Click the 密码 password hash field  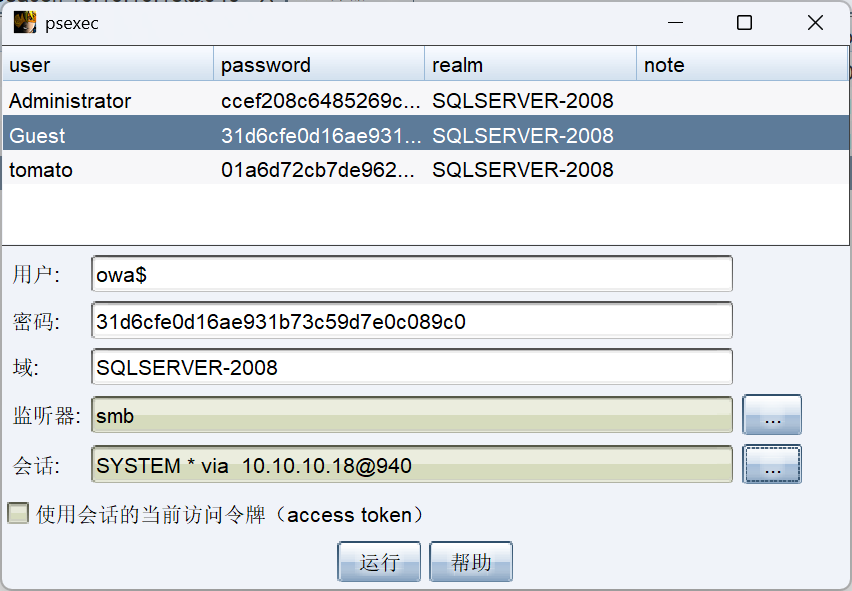[x=411, y=321]
